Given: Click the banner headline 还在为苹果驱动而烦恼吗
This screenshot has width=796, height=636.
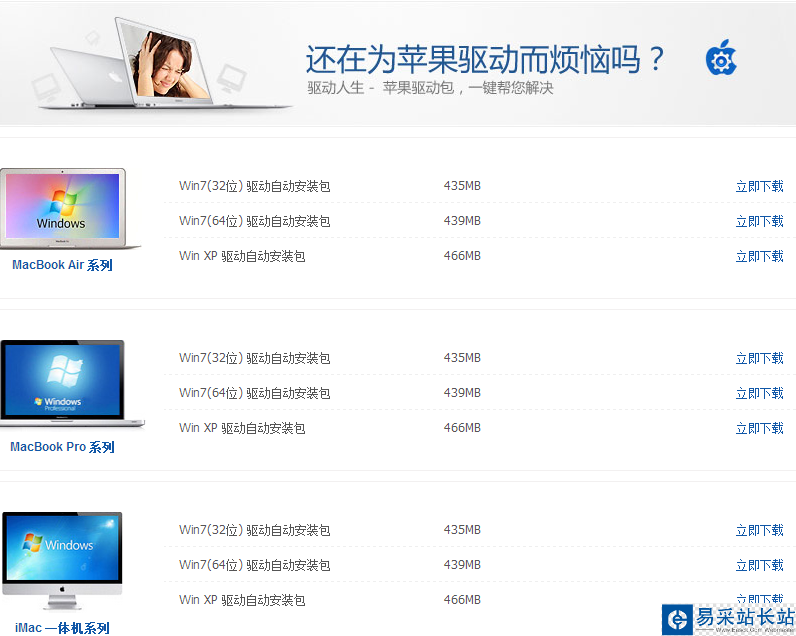Looking at the screenshot, I should [485, 59].
